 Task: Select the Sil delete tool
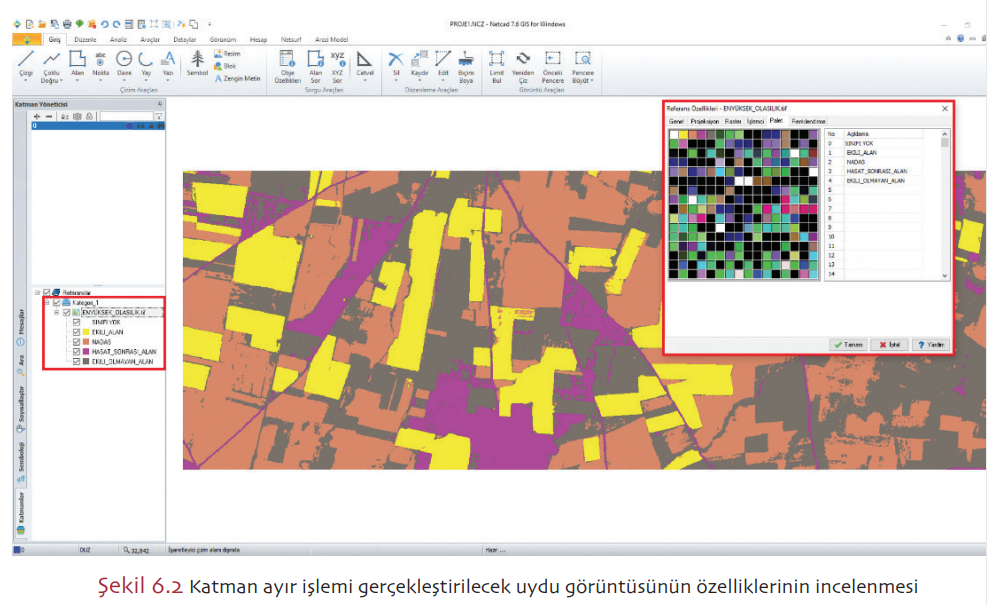click(x=396, y=62)
